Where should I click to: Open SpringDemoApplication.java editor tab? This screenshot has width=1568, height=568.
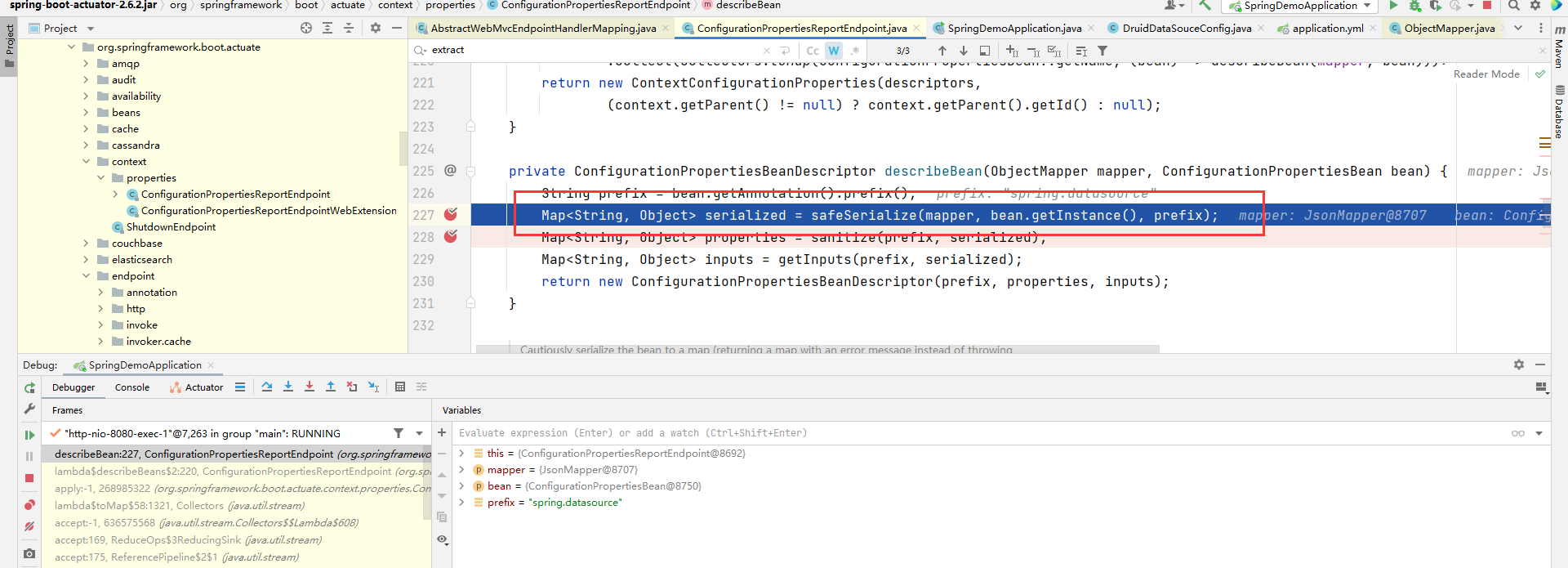pos(1013,28)
